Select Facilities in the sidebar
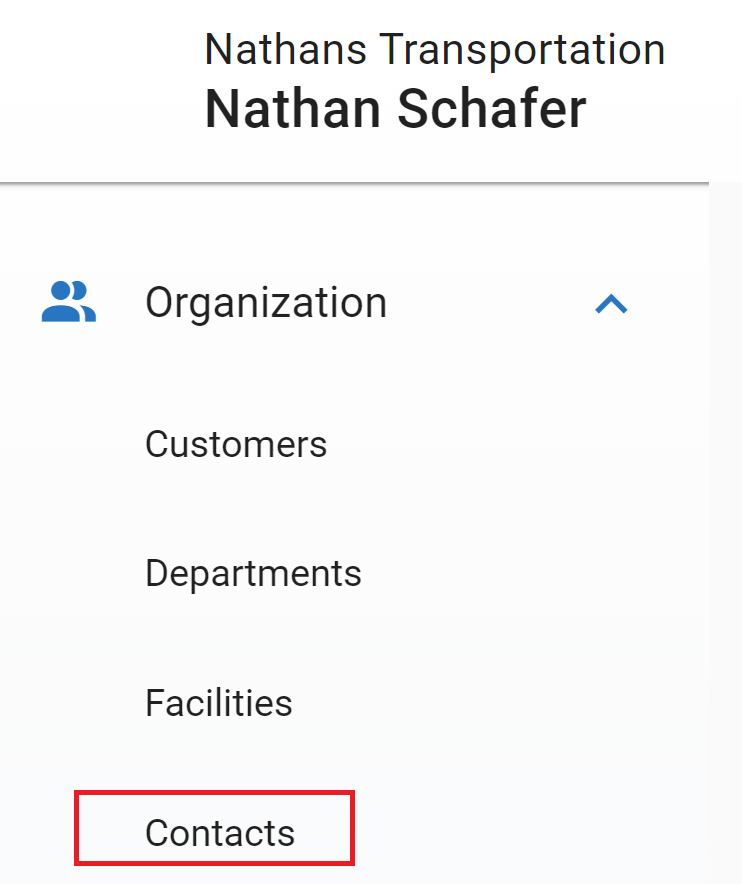Screen dimensions: 742x884 click(219, 703)
